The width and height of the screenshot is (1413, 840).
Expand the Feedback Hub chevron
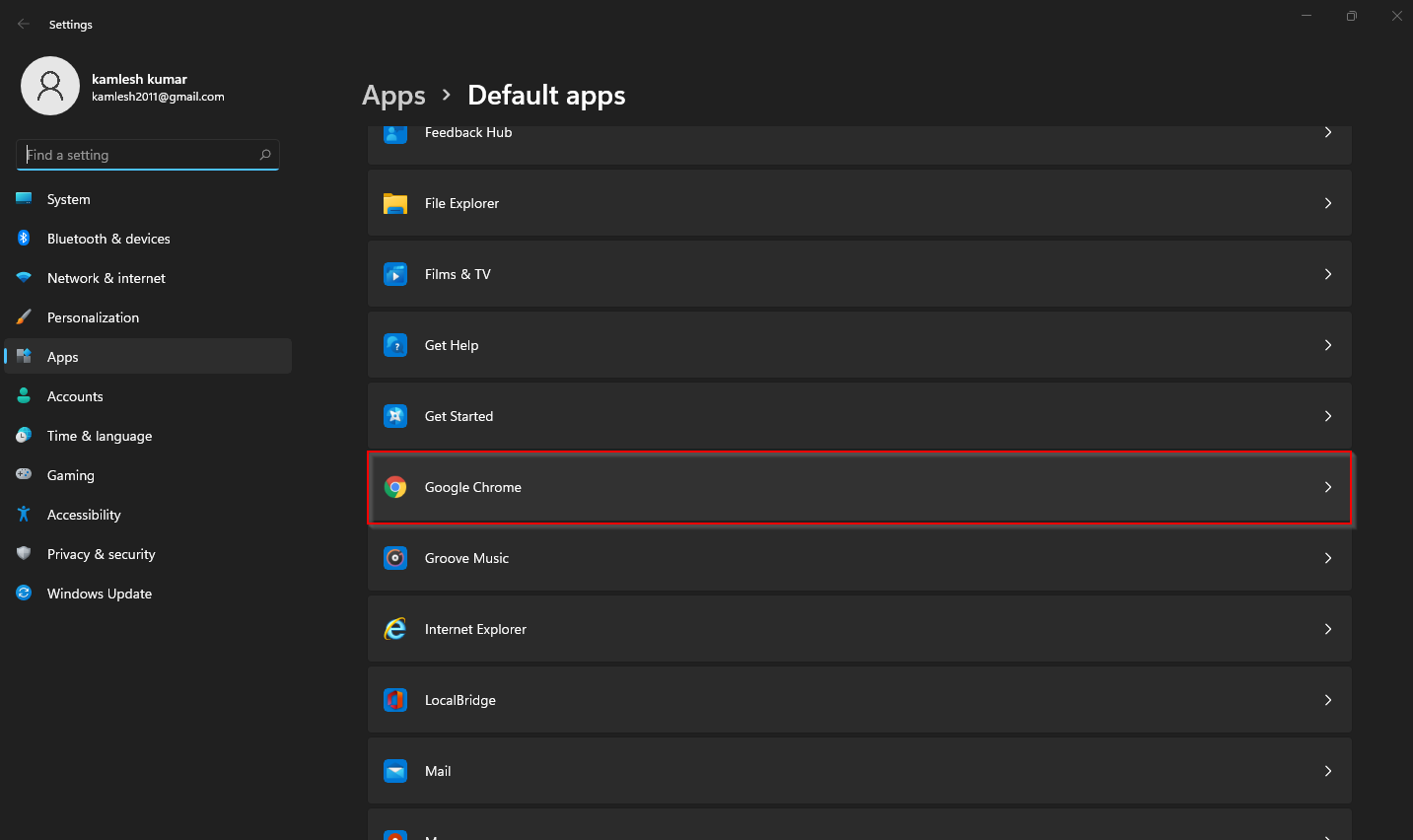point(1328,132)
